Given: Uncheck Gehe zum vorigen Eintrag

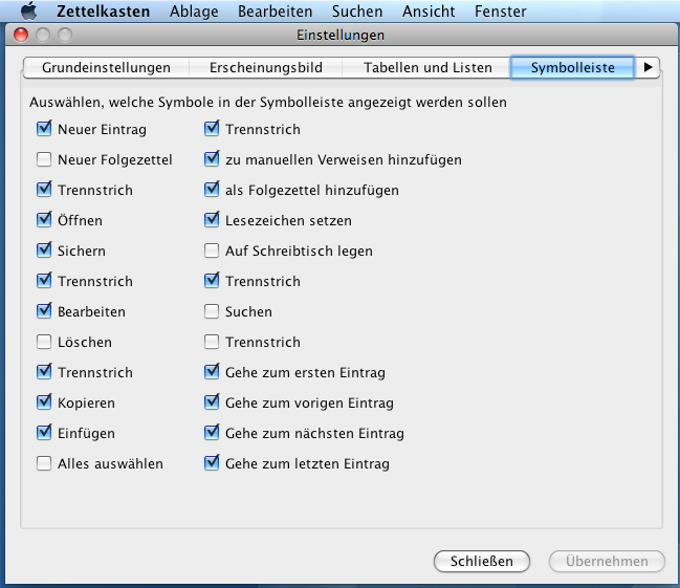Looking at the screenshot, I should coord(211,402).
